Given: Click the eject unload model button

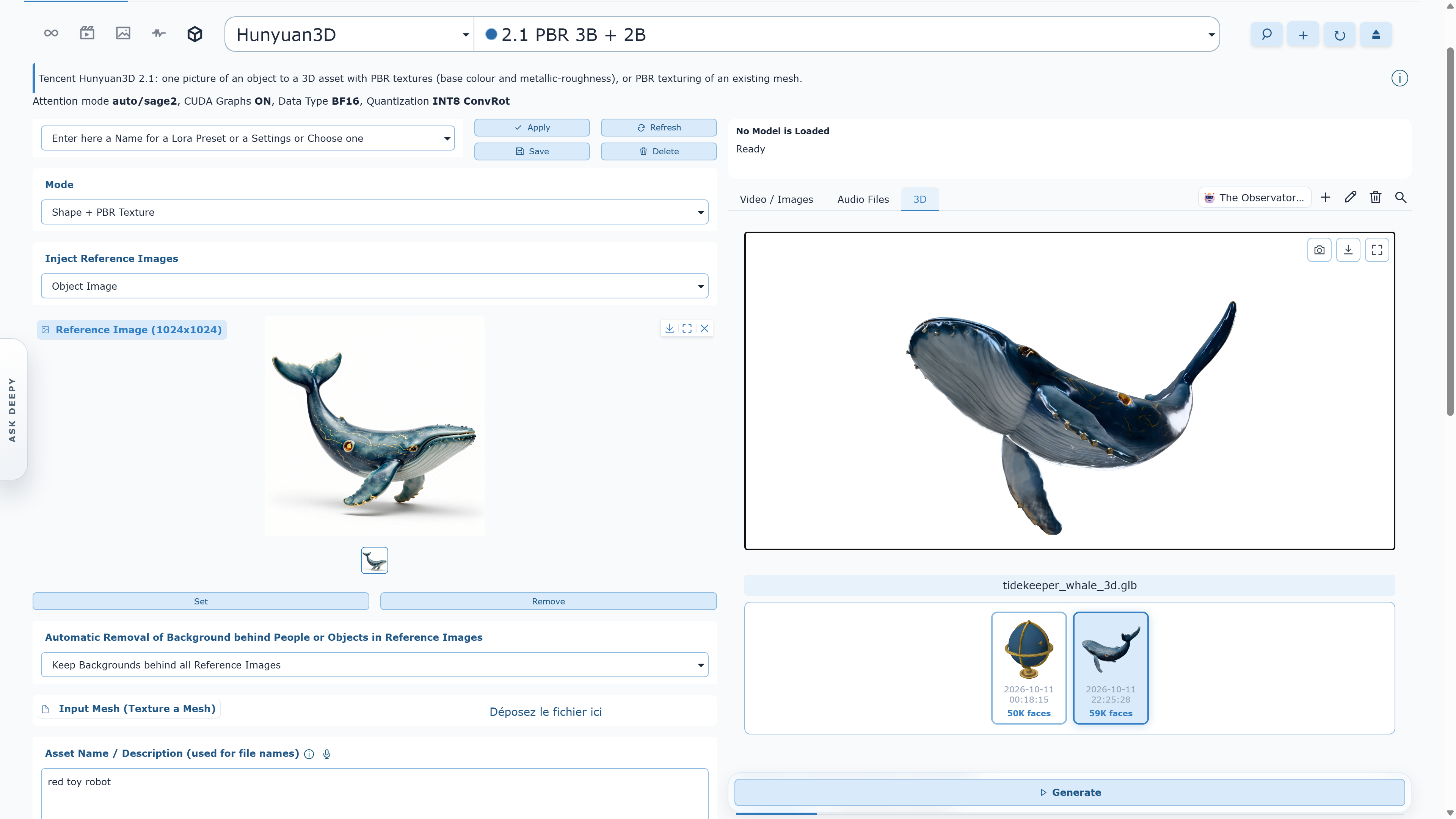Looking at the screenshot, I should 1376,35.
